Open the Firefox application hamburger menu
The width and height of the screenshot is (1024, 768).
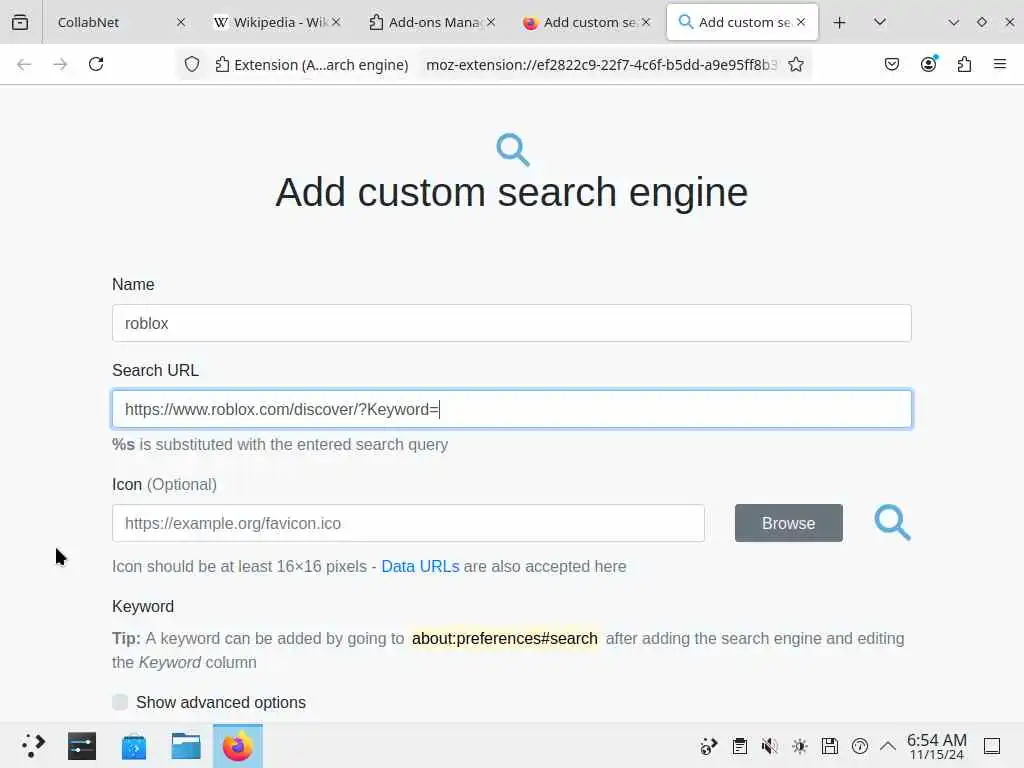1000,64
